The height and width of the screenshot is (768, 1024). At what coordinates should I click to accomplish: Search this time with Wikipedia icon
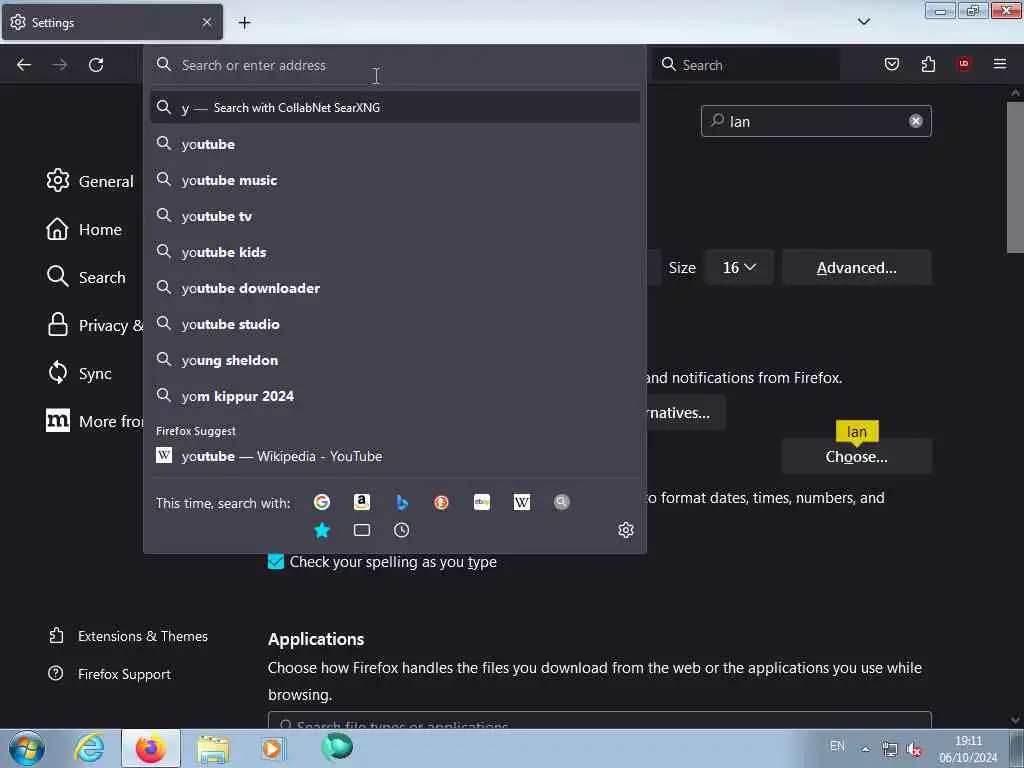pos(521,502)
